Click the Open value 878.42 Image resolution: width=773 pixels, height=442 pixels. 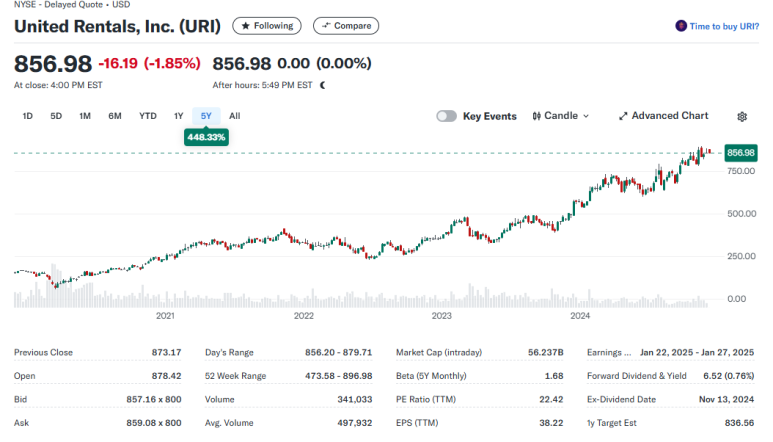pos(166,376)
